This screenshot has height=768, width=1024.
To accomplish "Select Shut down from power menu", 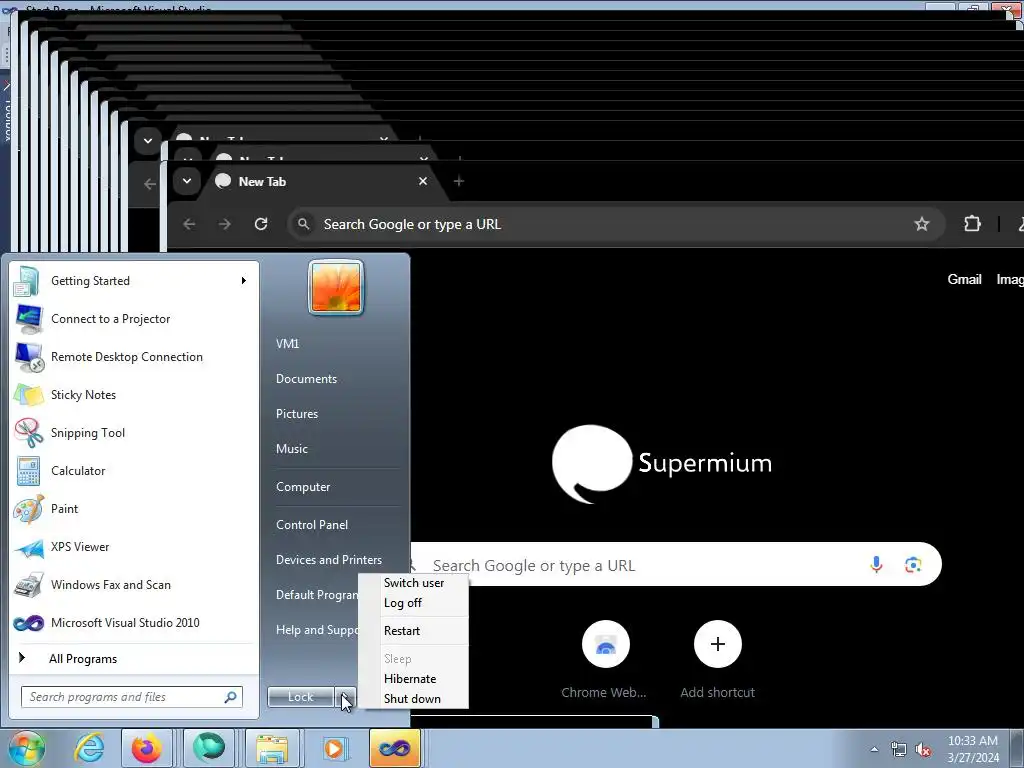I will (413, 699).
